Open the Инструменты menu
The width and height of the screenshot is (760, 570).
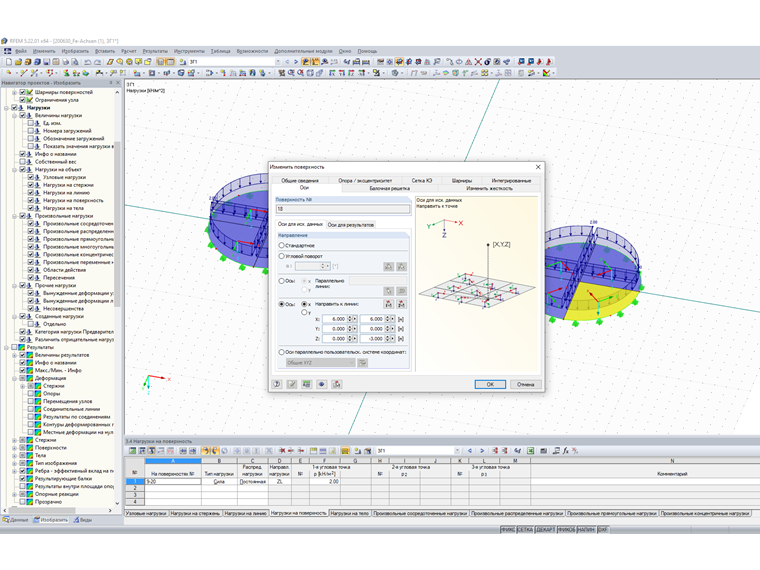click(x=190, y=51)
